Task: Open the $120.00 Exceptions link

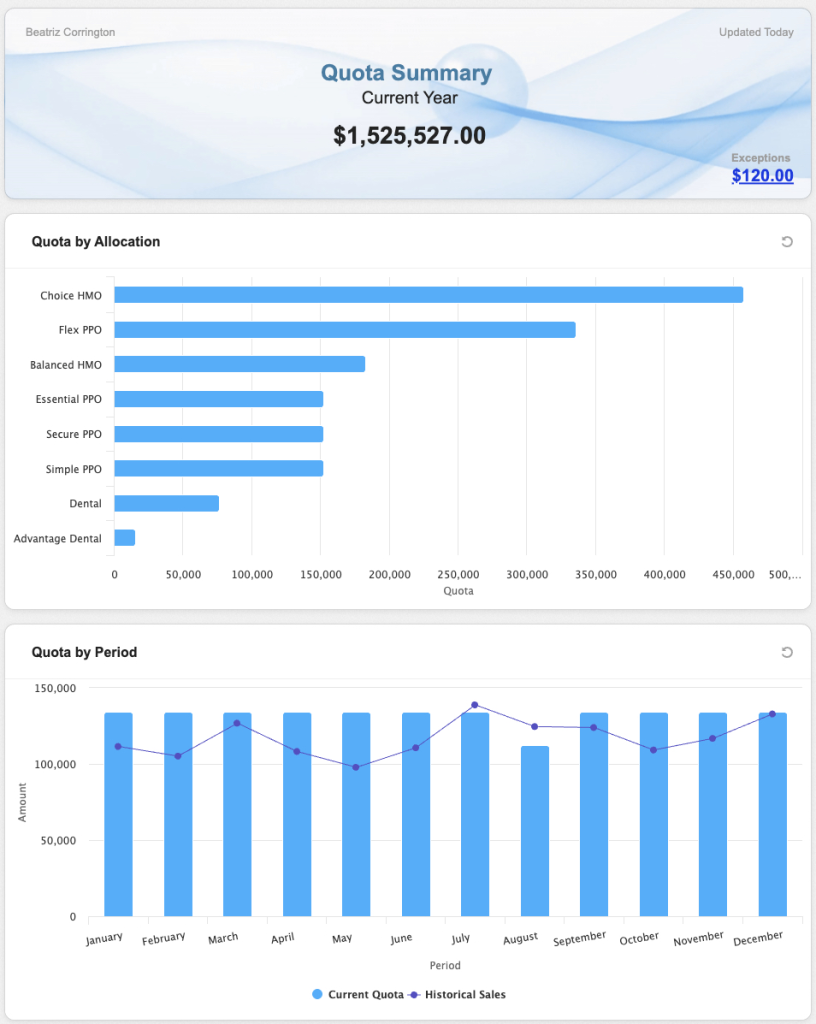Action: [762, 176]
